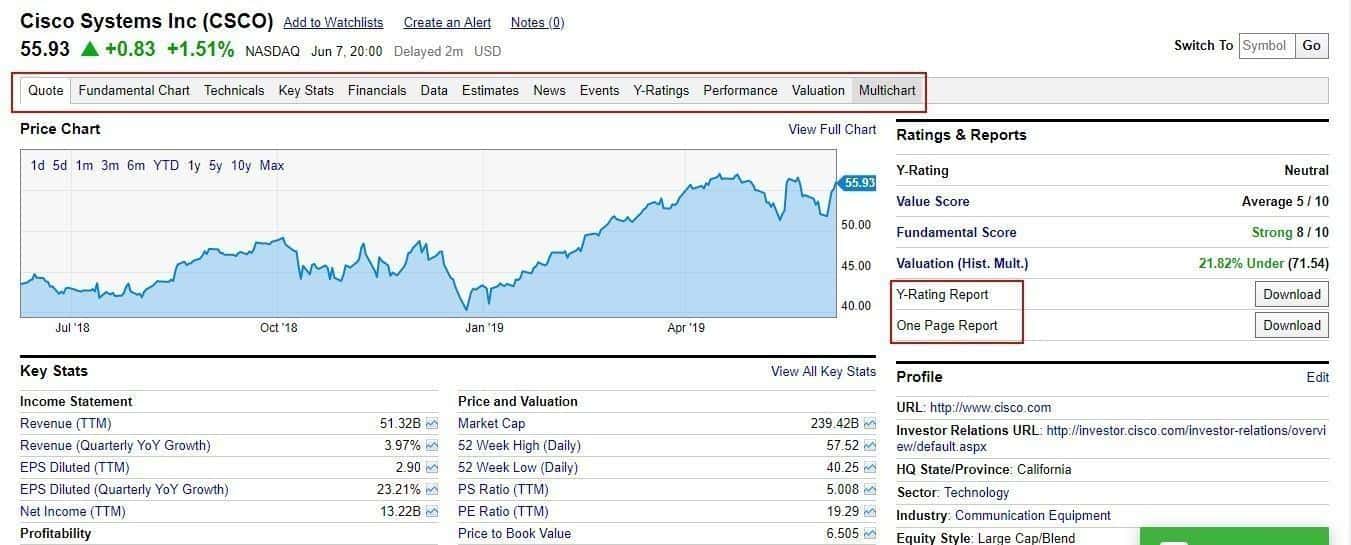Image resolution: width=1351 pixels, height=545 pixels.
Task: Select the 5y chart time range
Action: 216,166
